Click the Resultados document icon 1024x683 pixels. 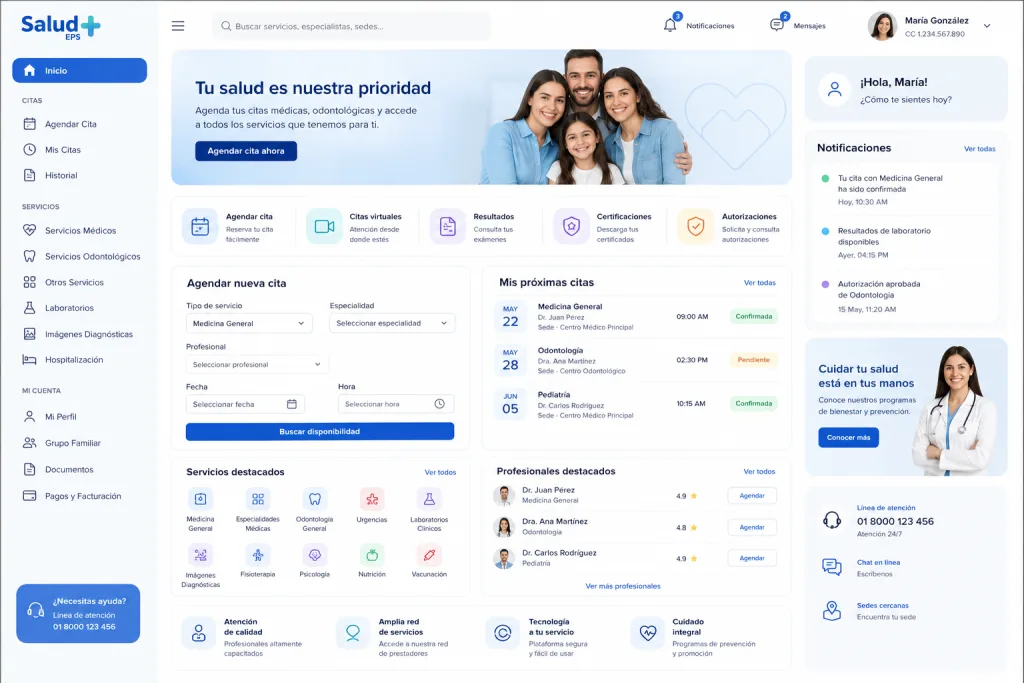pos(447,227)
